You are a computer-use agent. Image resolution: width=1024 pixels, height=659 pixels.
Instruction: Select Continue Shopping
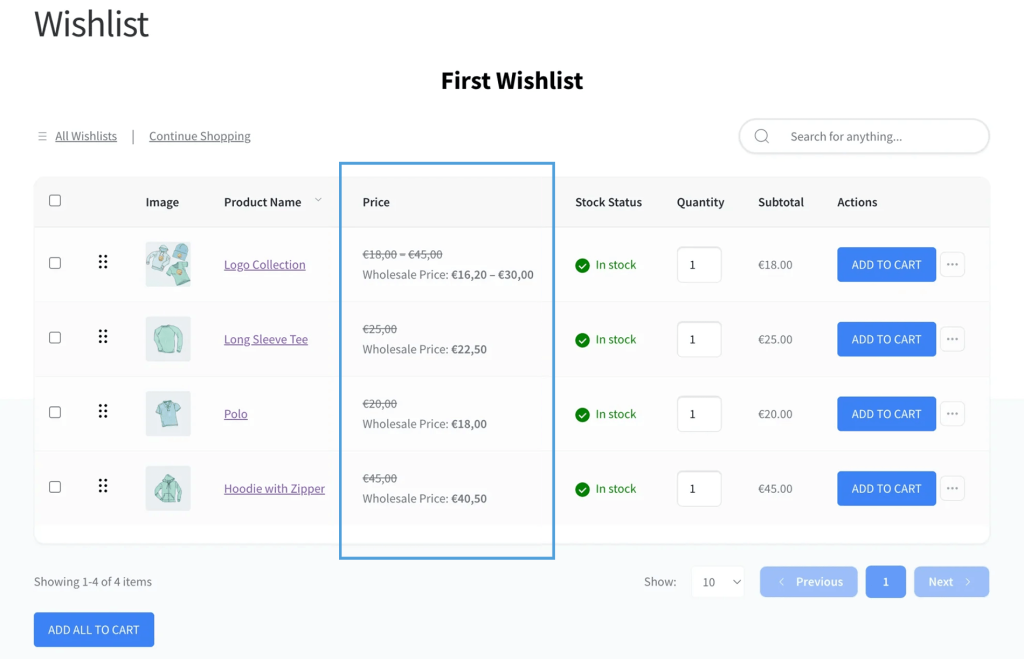coord(199,135)
